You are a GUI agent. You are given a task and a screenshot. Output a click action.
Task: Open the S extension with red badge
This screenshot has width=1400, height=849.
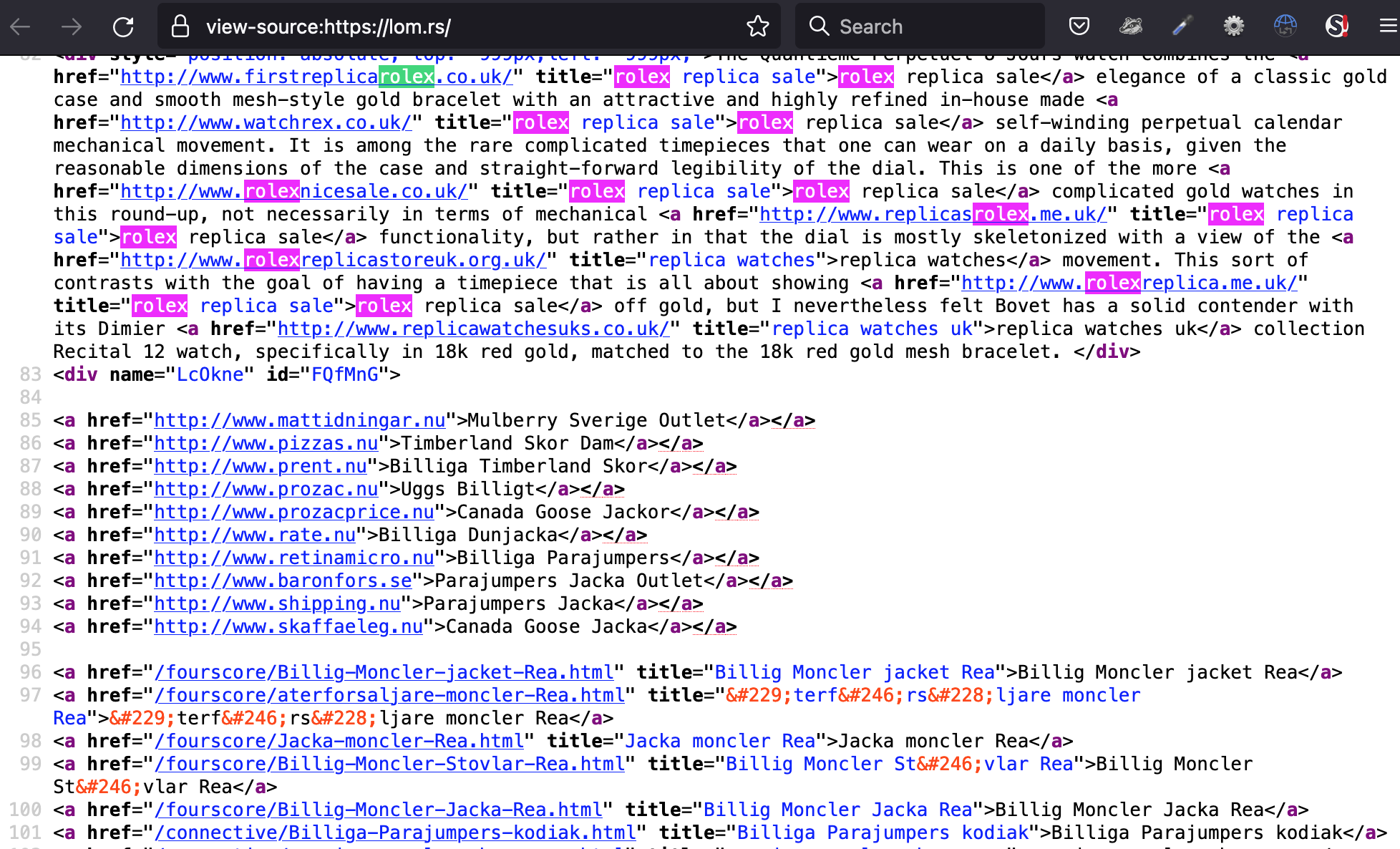coord(1336,27)
